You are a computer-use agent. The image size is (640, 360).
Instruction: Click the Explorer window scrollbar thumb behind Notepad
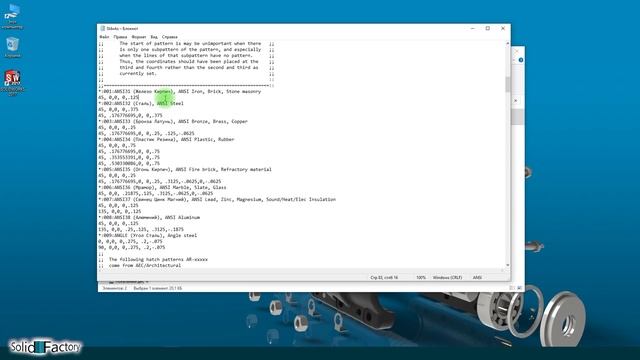(518, 117)
